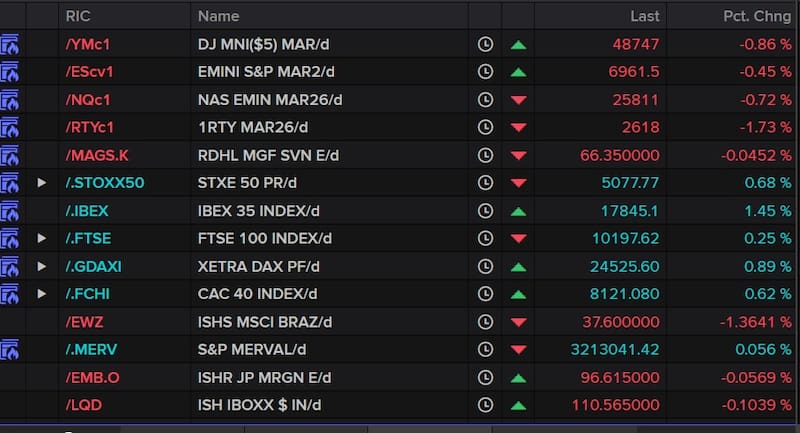Expand the /.STOXX50 index row
Image resolution: width=800 pixels, height=433 pixels.
pyautogui.click(x=41, y=183)
